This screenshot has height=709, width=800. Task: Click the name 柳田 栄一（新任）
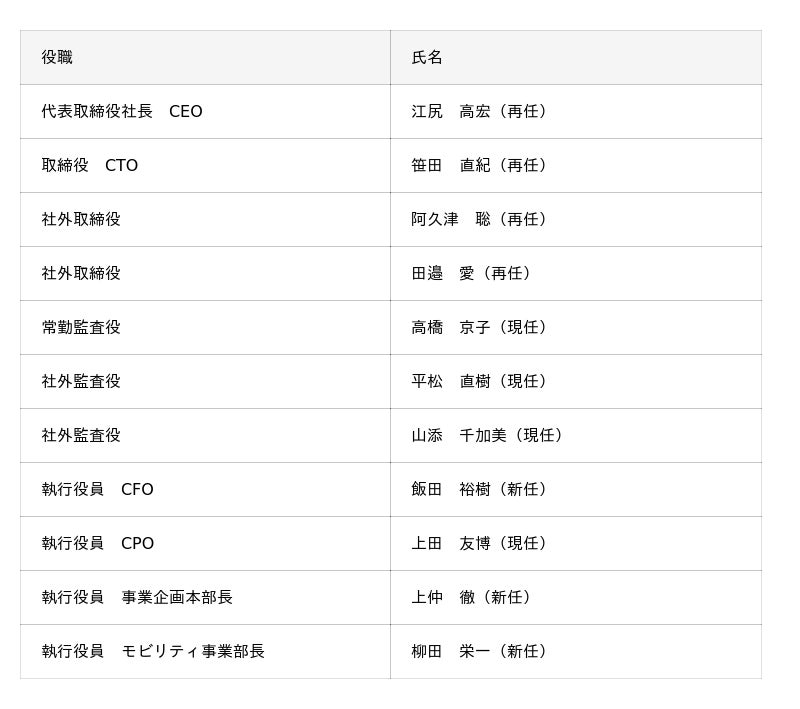click(x=482, y=651)
